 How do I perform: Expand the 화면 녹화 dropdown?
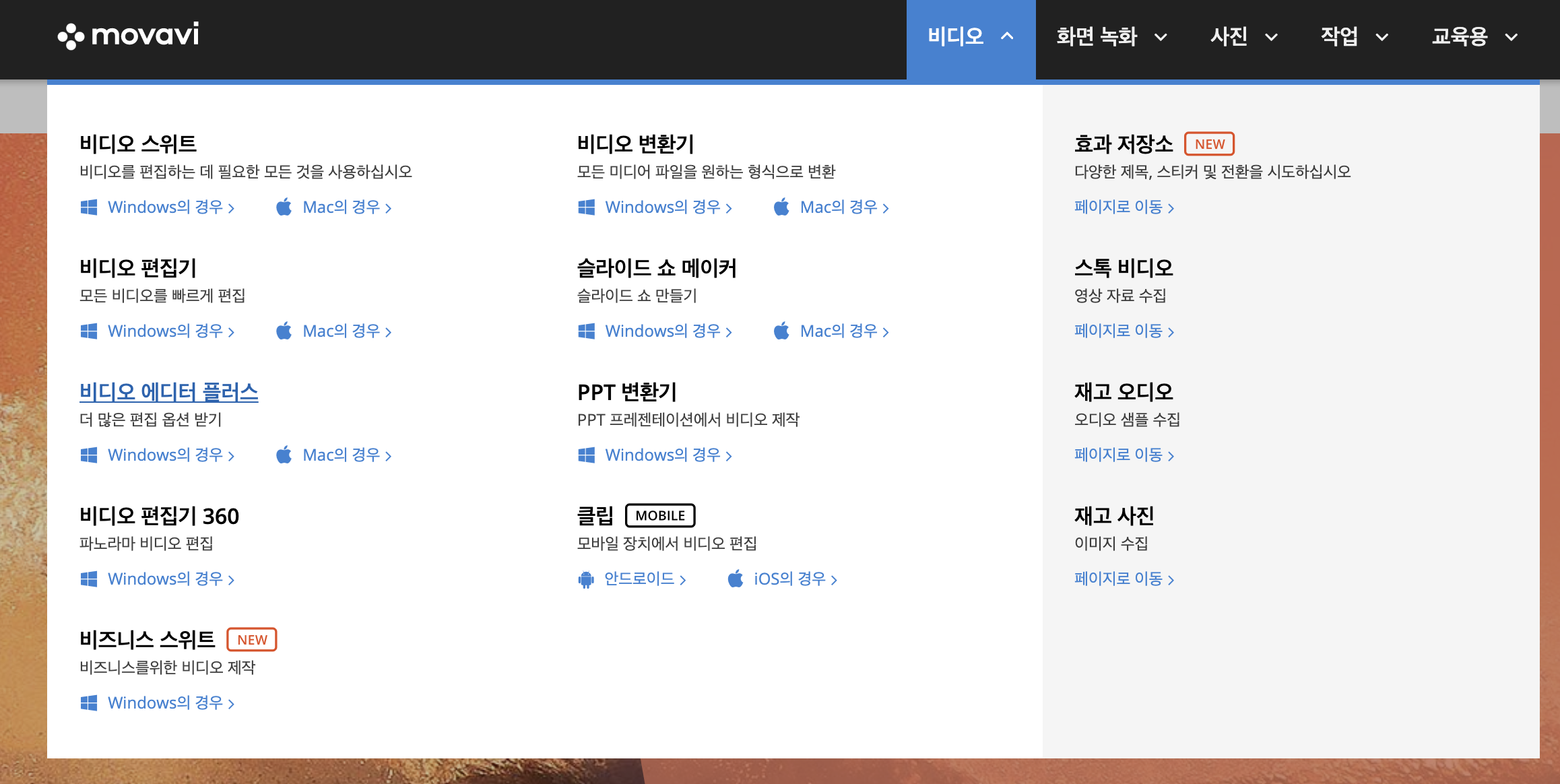[1111, 36]
